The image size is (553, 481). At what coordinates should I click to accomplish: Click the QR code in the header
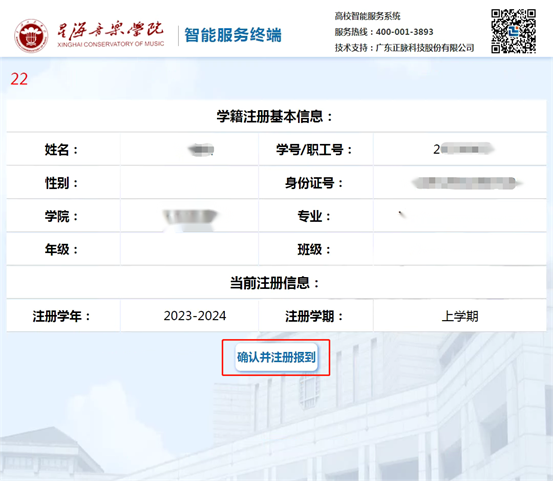tap(514, 31)
